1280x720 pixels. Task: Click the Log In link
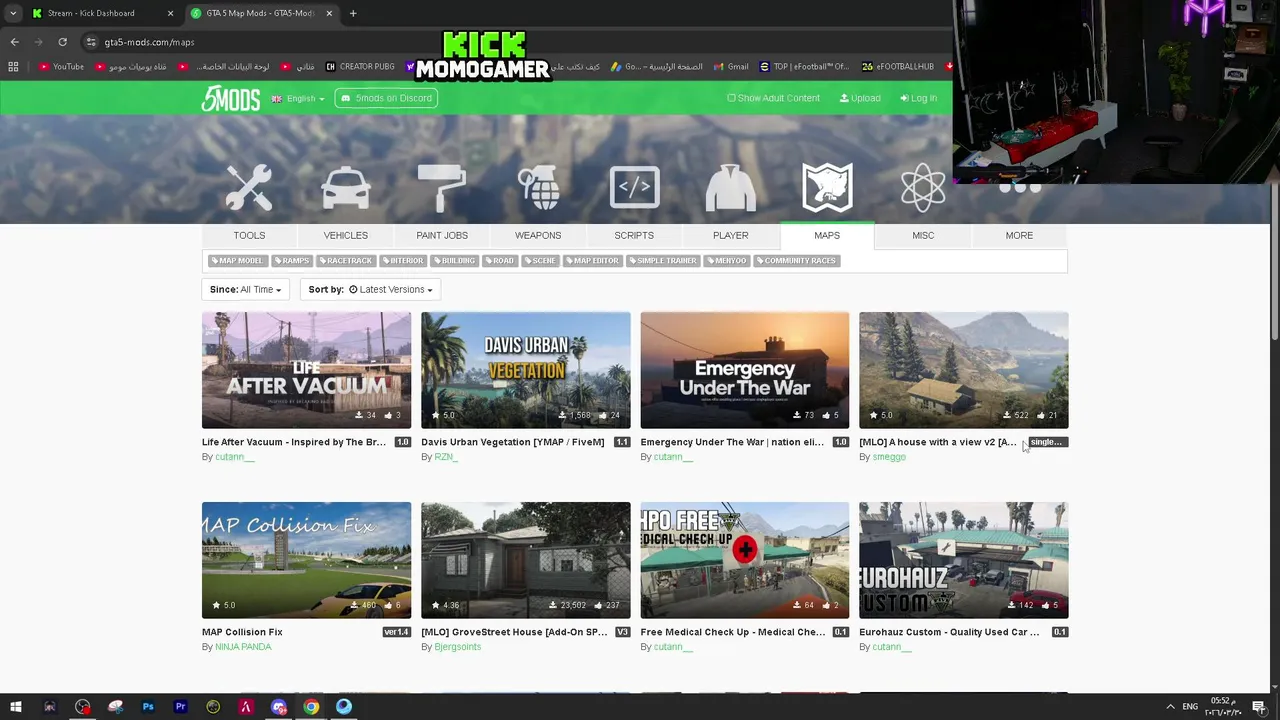pyautogui.click(x=918, y=98)
